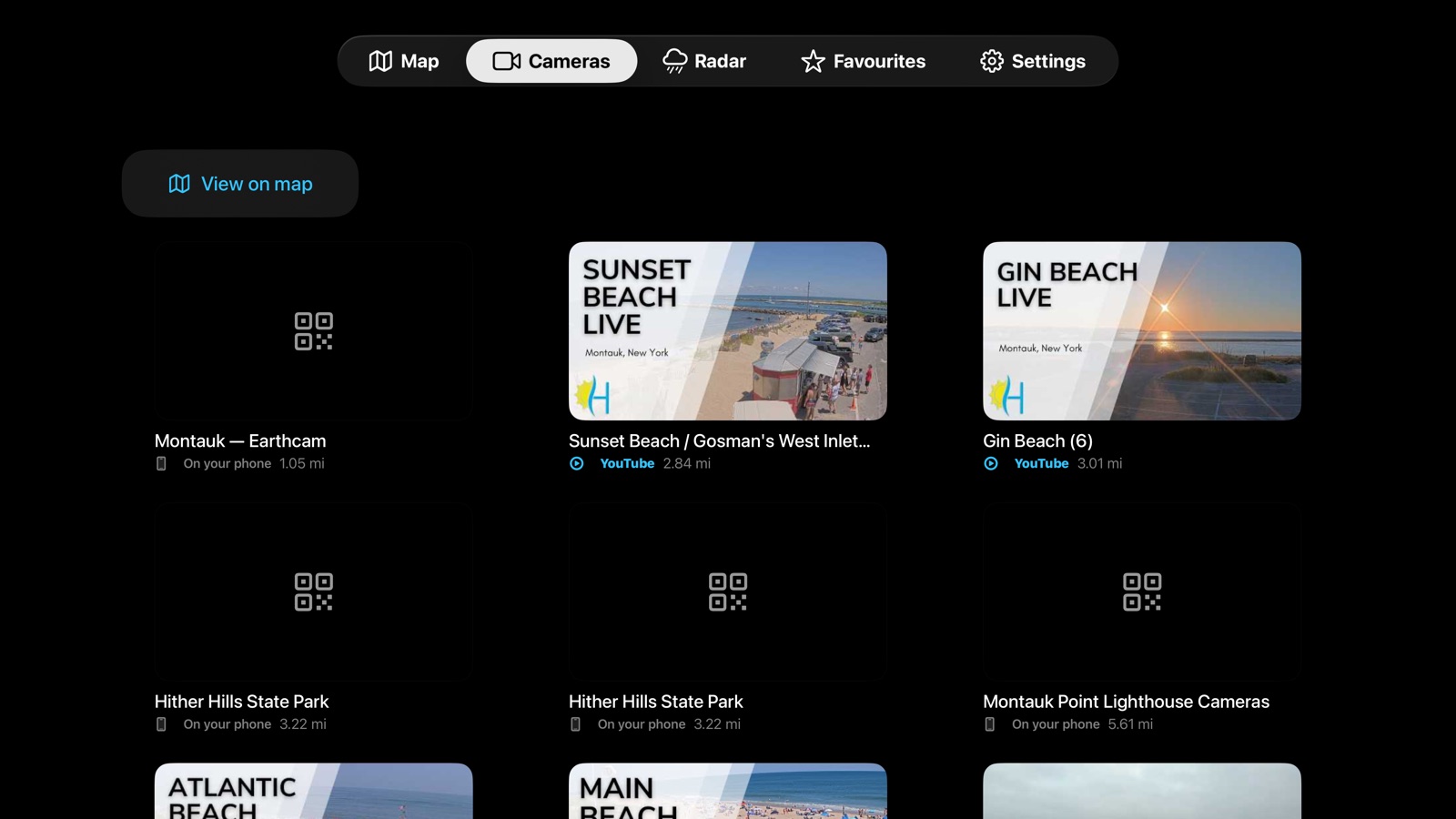Click the phone icon under Montauk Point Lighthouse
The width and height of the screenshot is (1456, 819).
(x=989, y=724)
